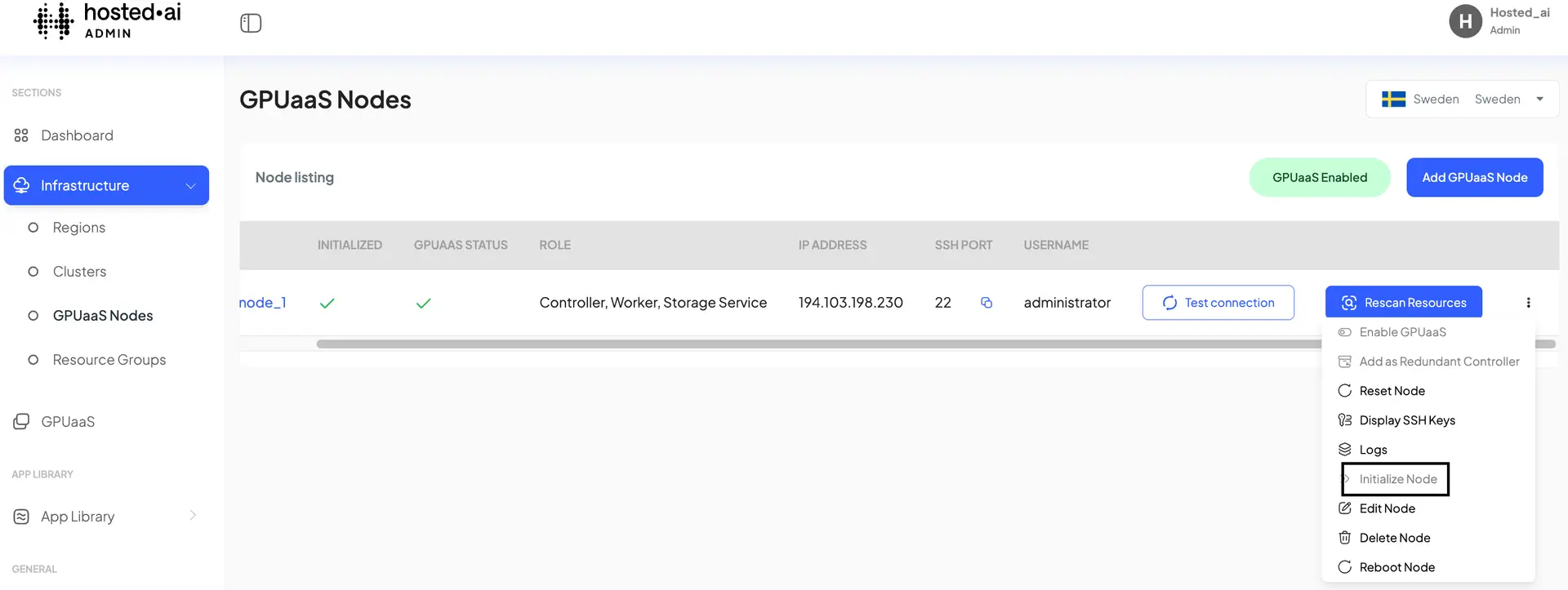The image size is (1568, 590).
Task: Expand the App Library chevron
Action: click(x=193, y=515)
